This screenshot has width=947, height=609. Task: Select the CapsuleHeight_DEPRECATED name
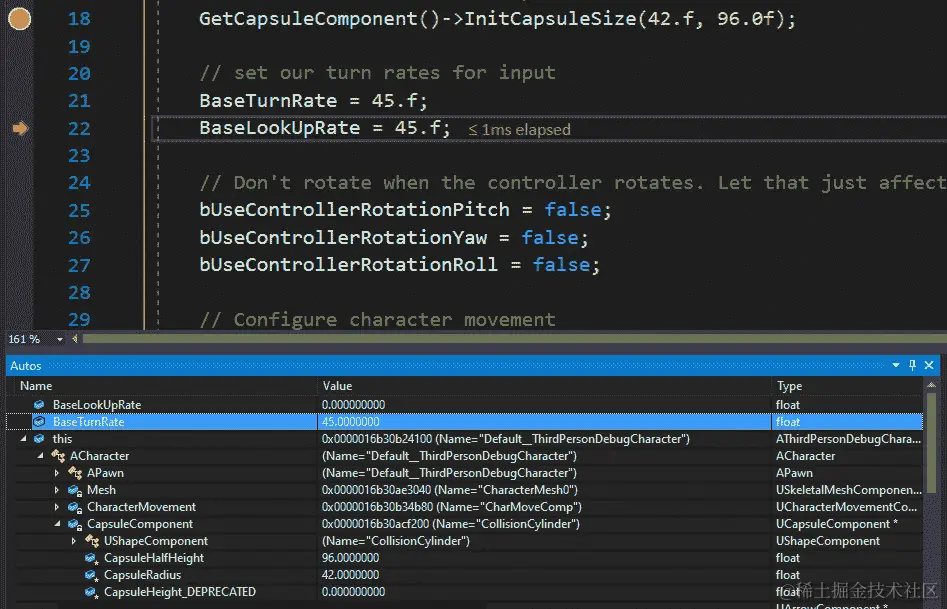[x=180, y=591]
